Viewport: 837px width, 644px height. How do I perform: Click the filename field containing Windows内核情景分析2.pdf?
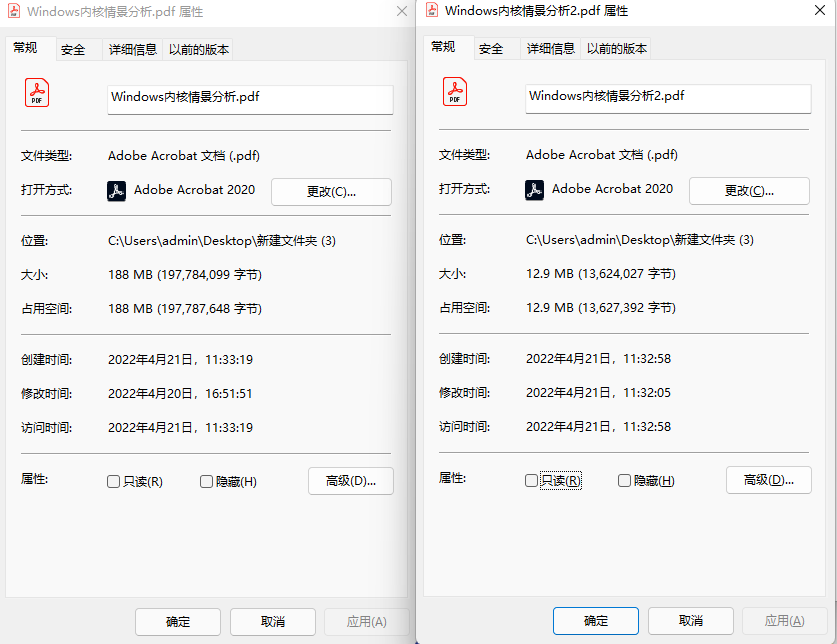click(667, 98)
